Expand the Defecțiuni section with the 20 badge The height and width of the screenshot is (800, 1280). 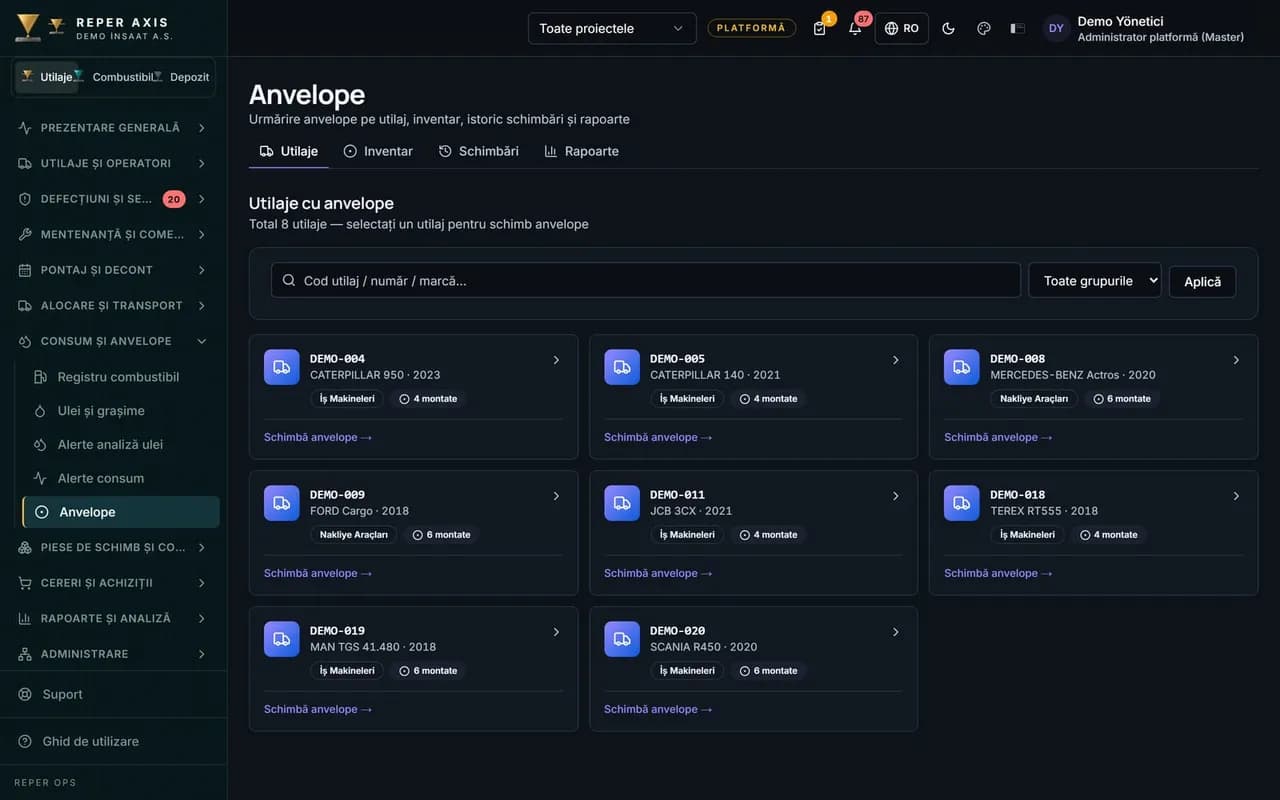pyautogui.click(x=114, y=199)
